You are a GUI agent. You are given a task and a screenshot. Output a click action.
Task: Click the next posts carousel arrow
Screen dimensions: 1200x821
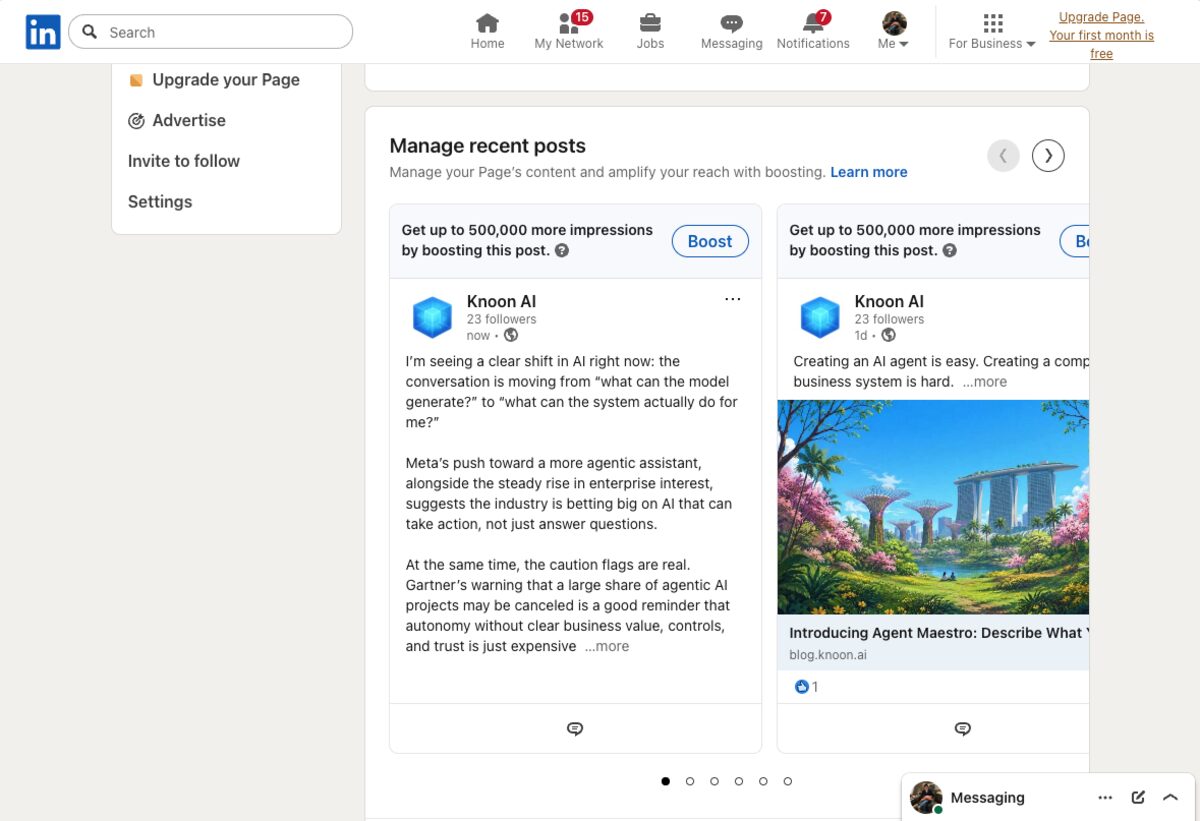point(1048,155)
